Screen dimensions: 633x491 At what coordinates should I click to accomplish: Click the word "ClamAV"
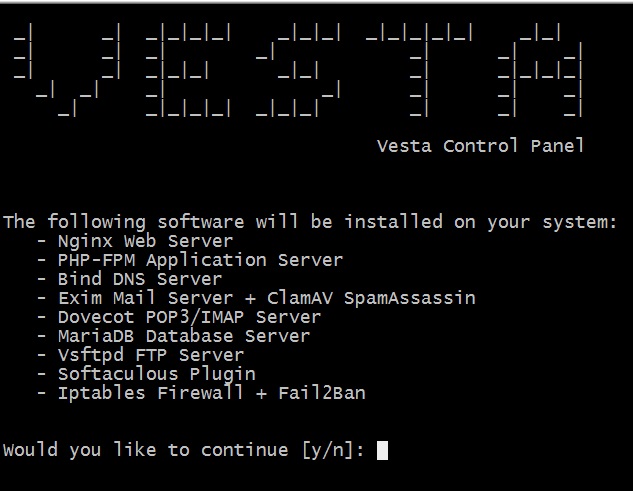click(300, 298)
